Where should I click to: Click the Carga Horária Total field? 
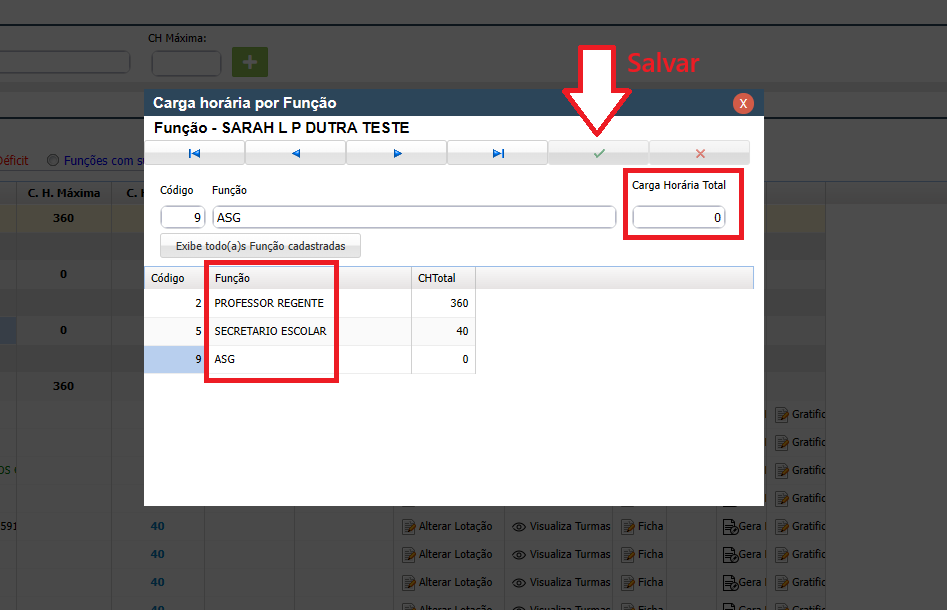click(x=678, y=217)
